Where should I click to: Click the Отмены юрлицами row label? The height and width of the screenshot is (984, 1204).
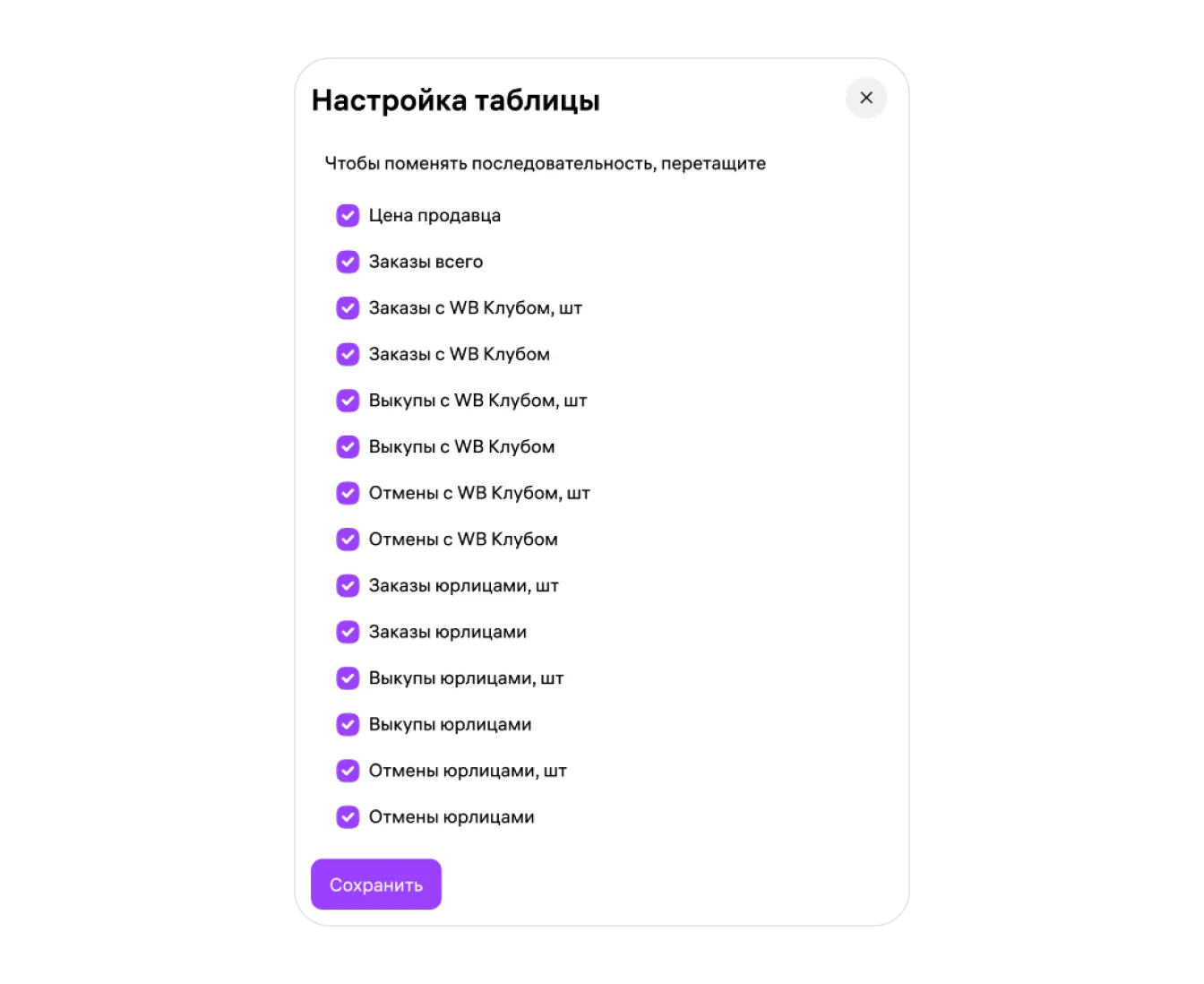451,817
